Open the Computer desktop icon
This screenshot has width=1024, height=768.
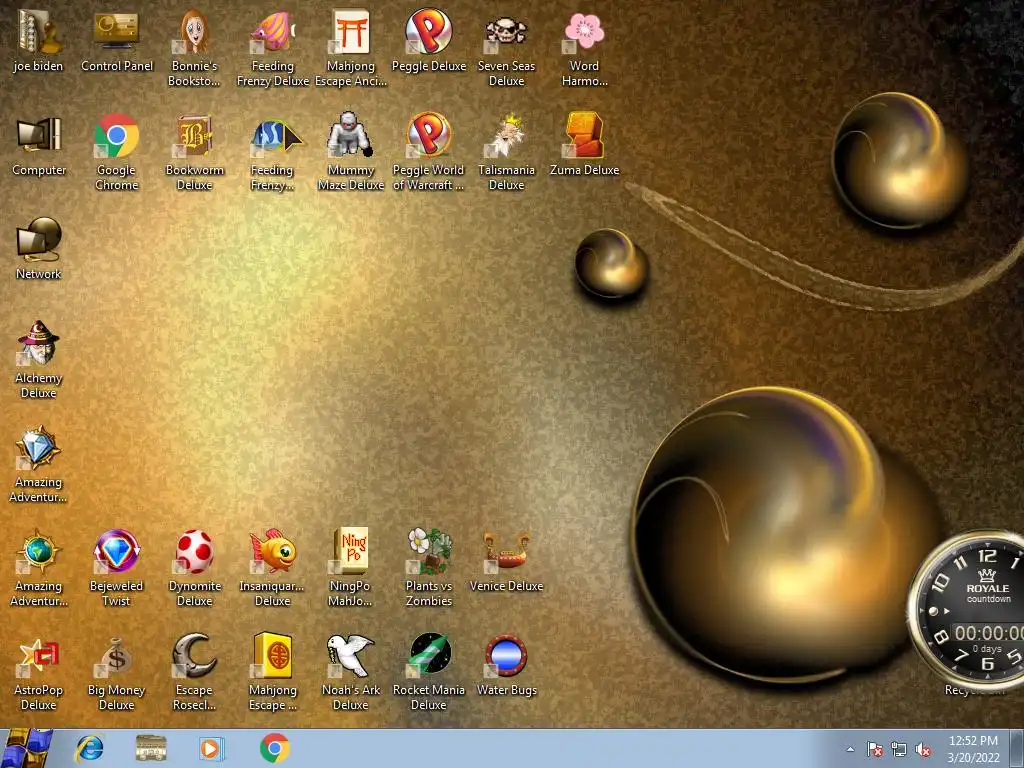[x=39, y=145]
